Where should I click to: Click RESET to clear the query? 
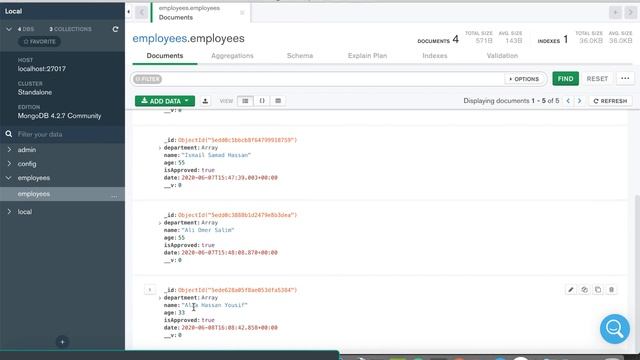coord(597,78)
